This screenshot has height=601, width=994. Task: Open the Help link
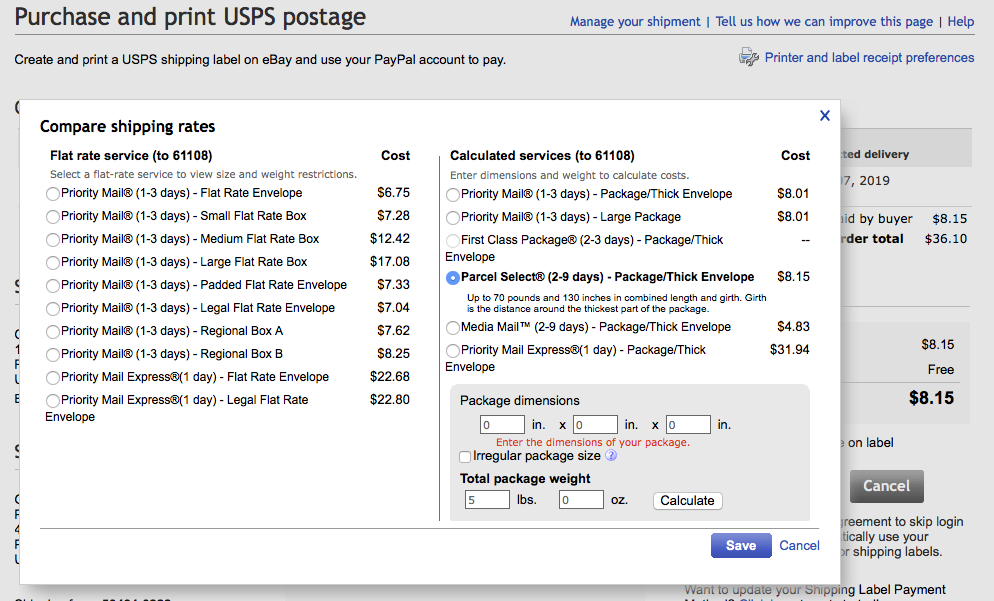tap(960, 22)
